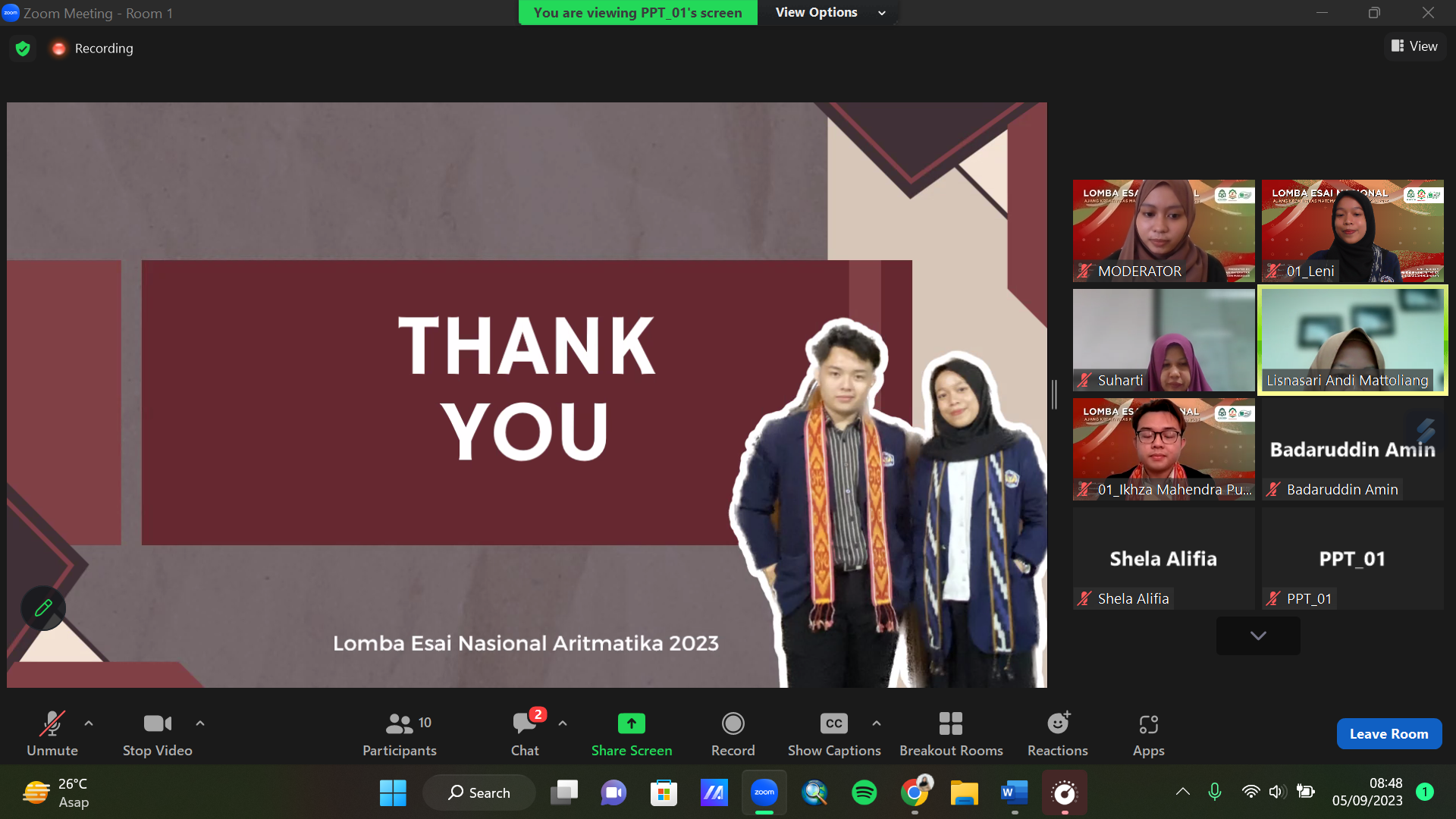
Task: Open the Breakout Rooms icon
Action: [950, 723]
